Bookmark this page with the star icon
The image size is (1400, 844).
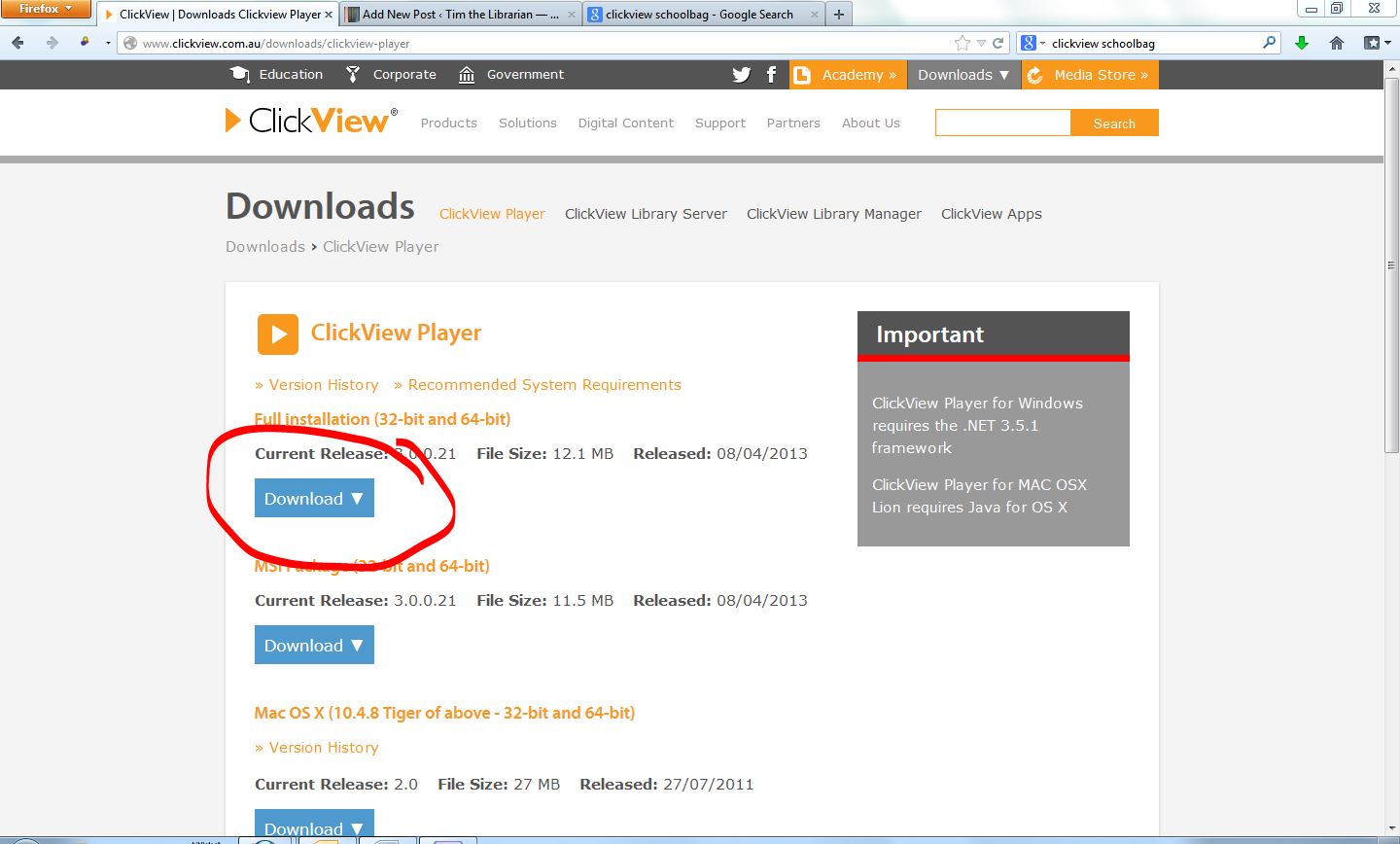(962, 43)
